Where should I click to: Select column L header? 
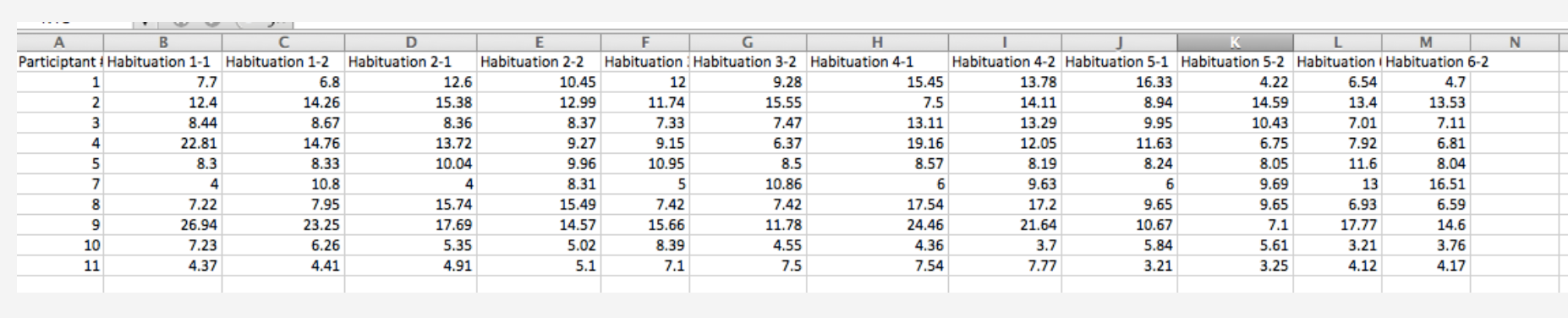[1338, 42]
